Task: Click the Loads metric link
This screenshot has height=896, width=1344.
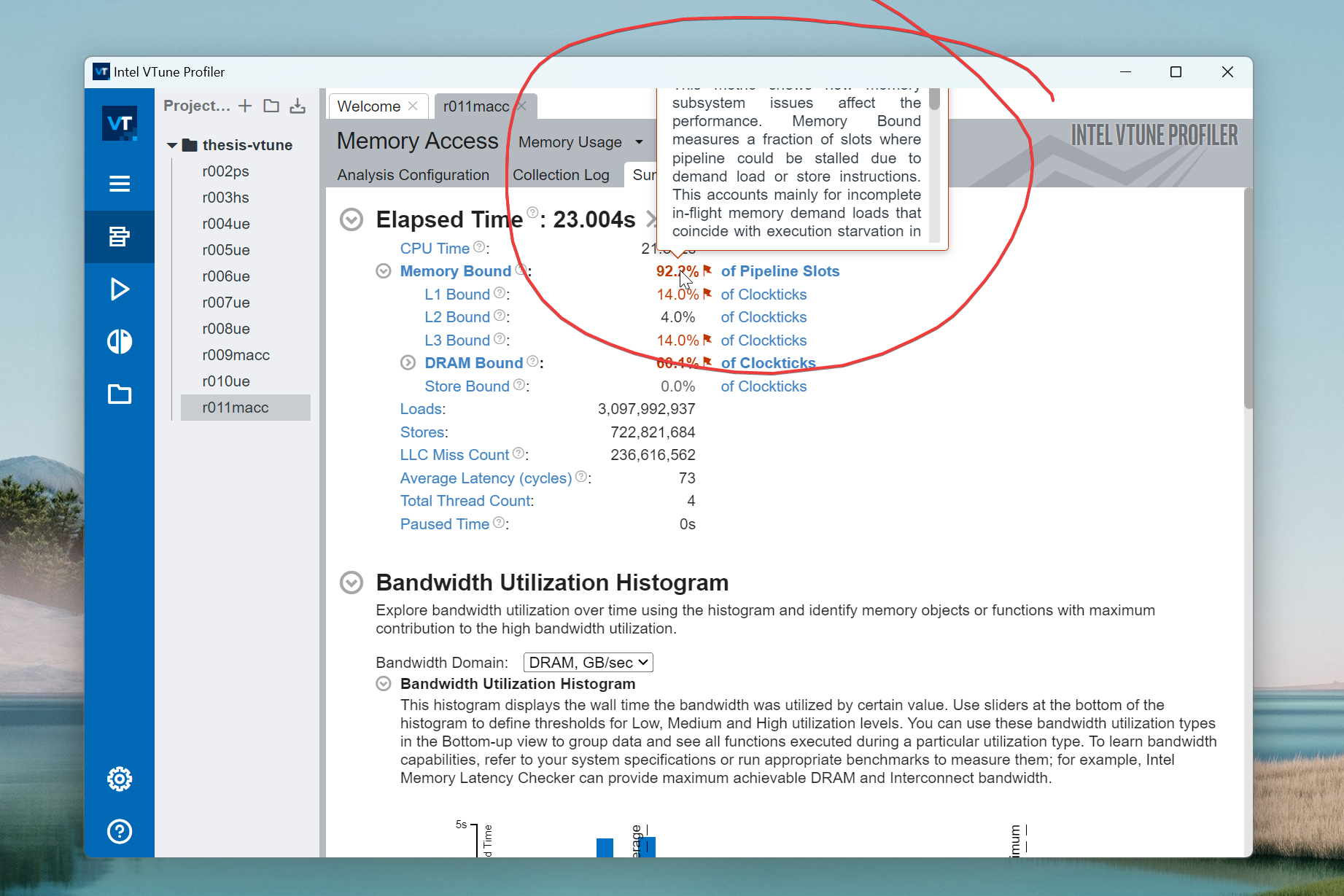Action: click(421, 409)
